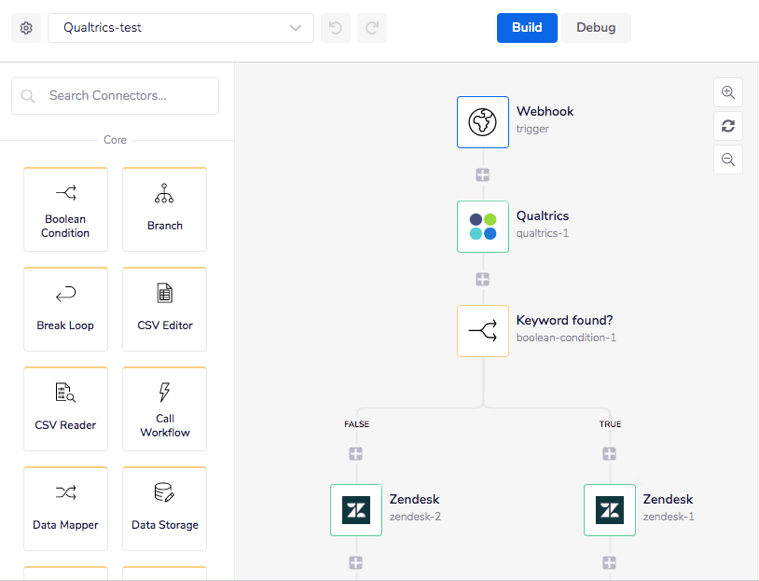Select the Keyword found? boolean step icon
The width and height of the screenshot is (759, 581).
[483, 331]
